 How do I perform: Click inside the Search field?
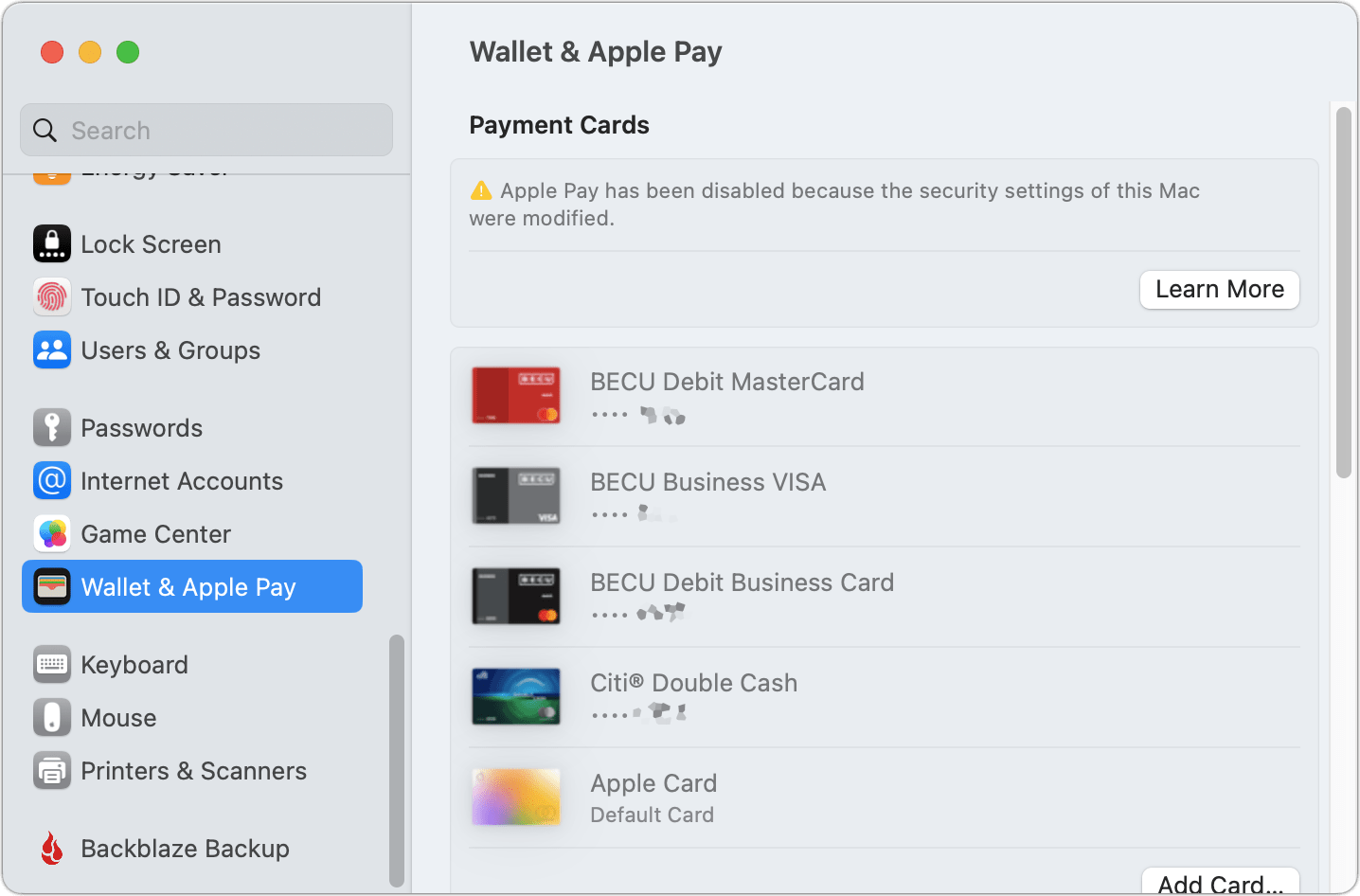[x=205, y=130]
